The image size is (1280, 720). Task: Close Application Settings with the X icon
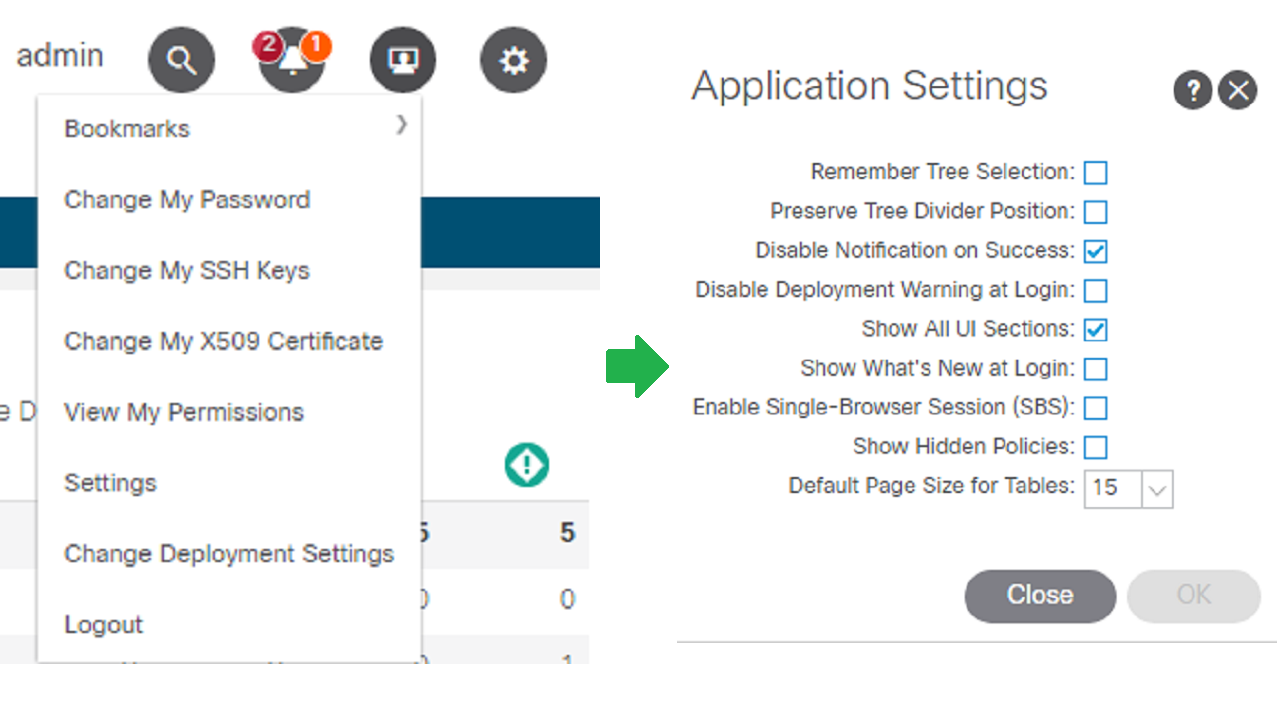pos(1238,91)
